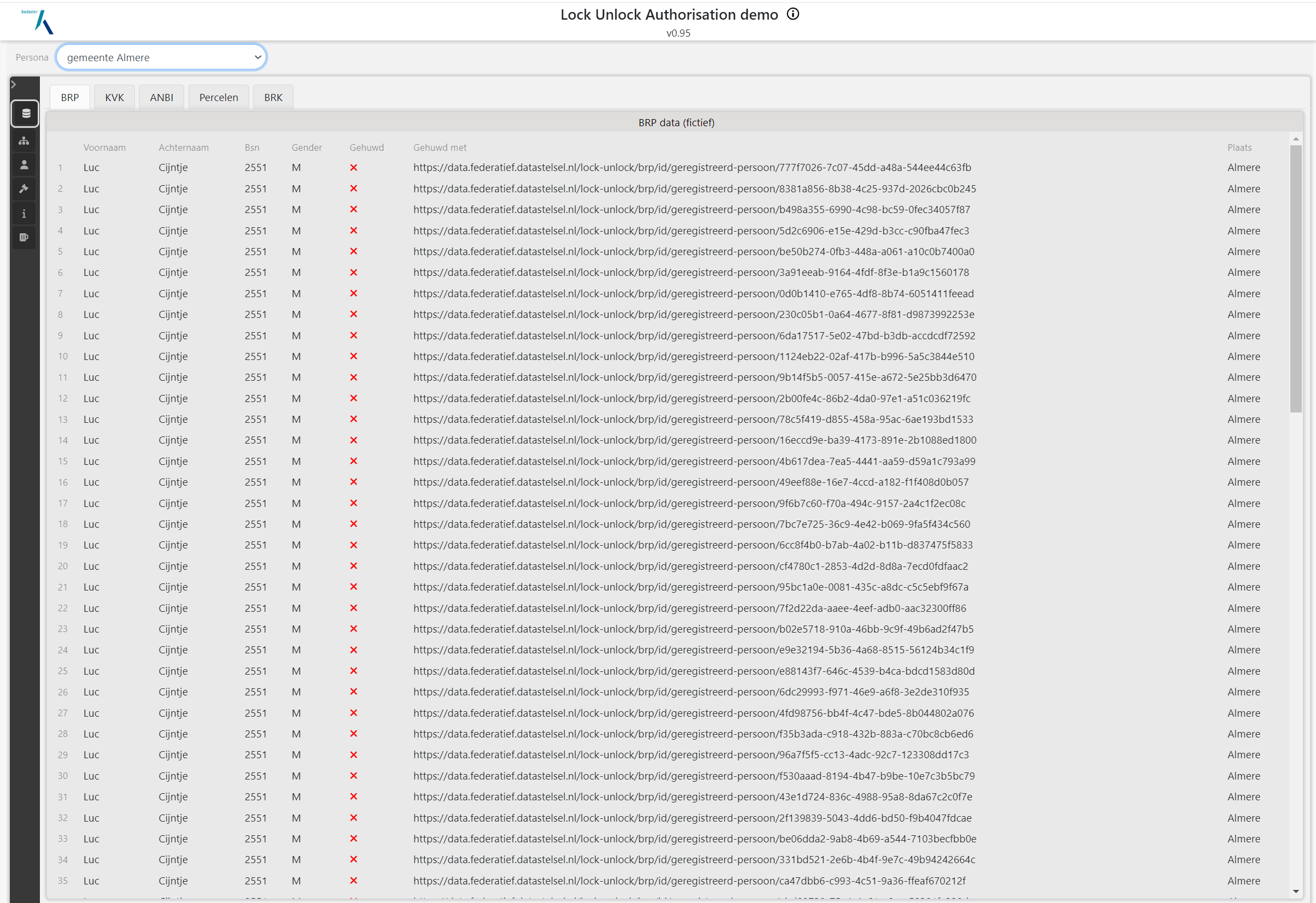
Task: Click the red X Gehuwd mark in row 15
Action: point(354,462)
